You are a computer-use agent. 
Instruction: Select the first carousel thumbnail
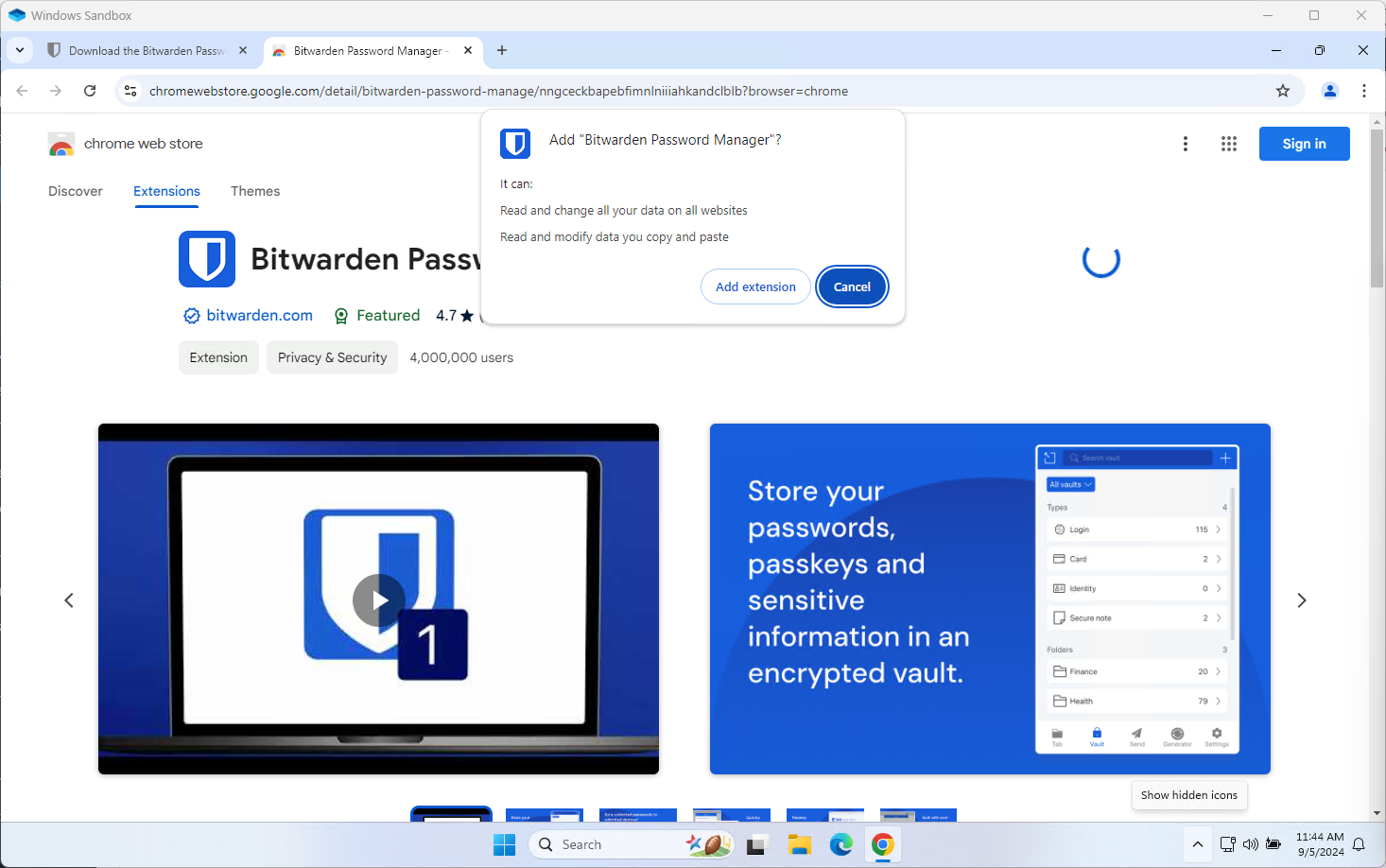click(451, 815)
